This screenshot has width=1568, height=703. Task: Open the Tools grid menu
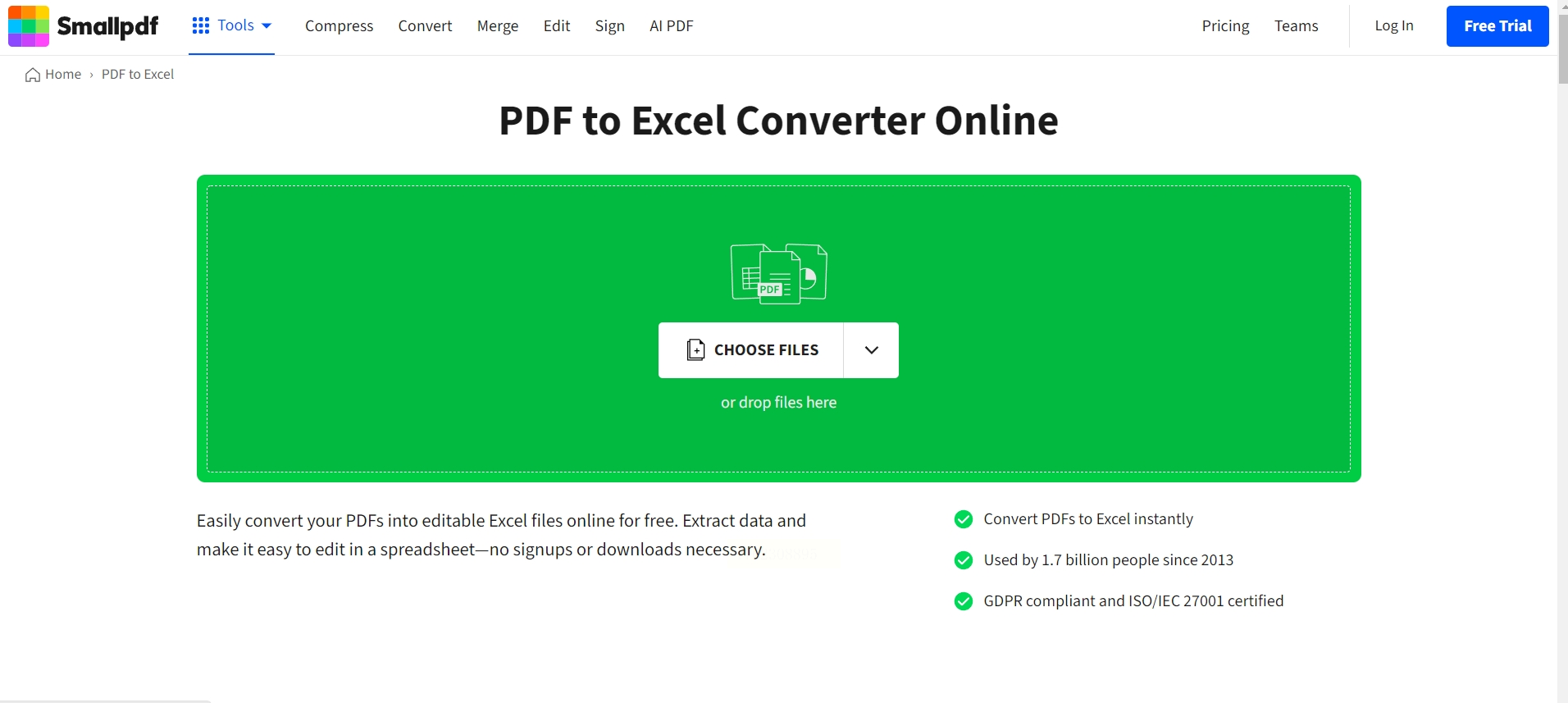(x=231, y=26)
